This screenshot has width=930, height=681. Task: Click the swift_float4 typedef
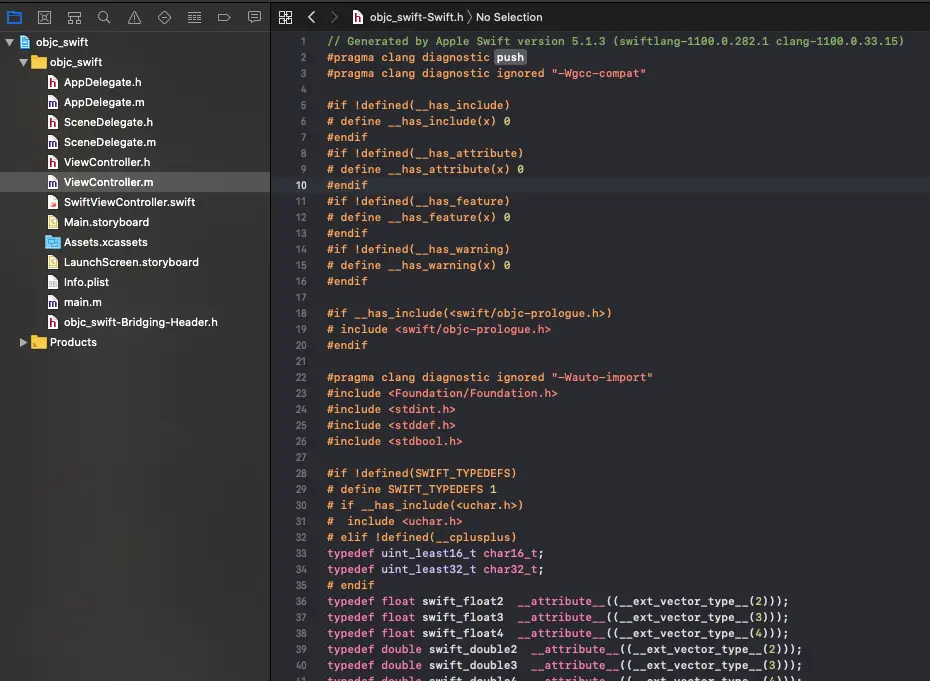click(x=463, y=633)
